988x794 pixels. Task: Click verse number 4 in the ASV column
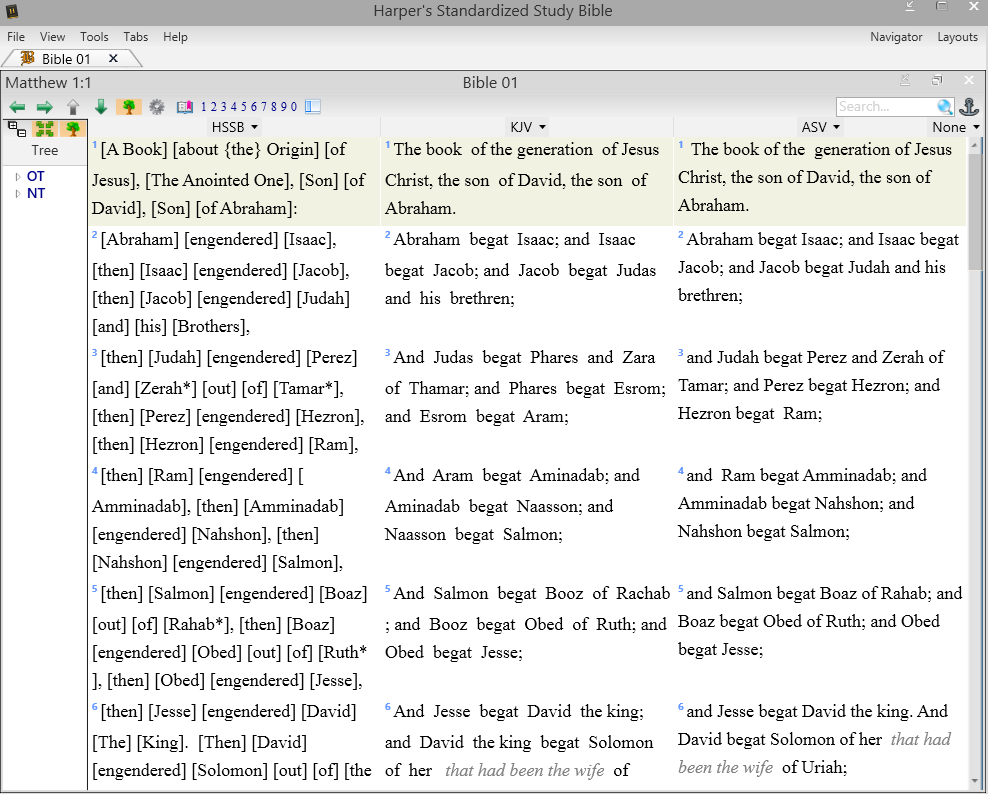[681, 471]
